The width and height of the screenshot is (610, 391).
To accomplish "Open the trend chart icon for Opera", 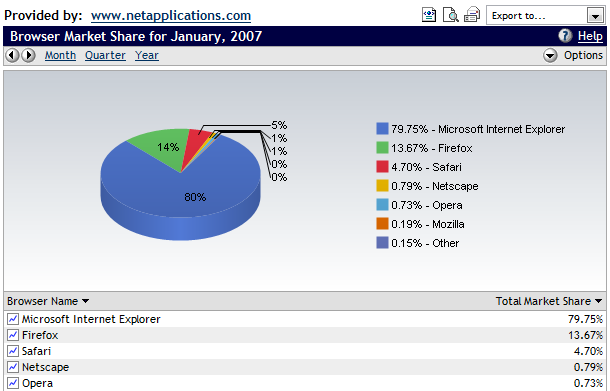I will 13,383.
